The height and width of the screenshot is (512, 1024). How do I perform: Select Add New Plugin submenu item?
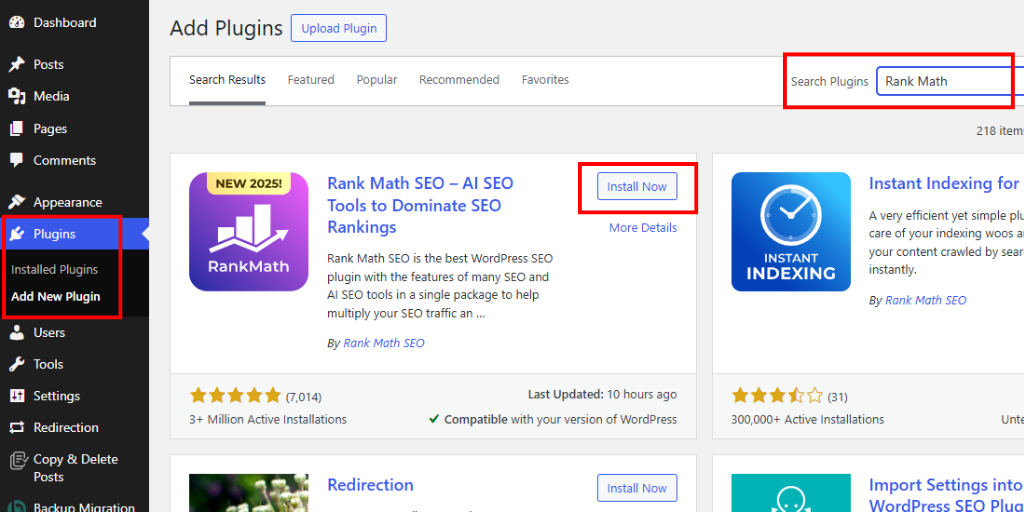pyautogui.click(x=56, y=296)
